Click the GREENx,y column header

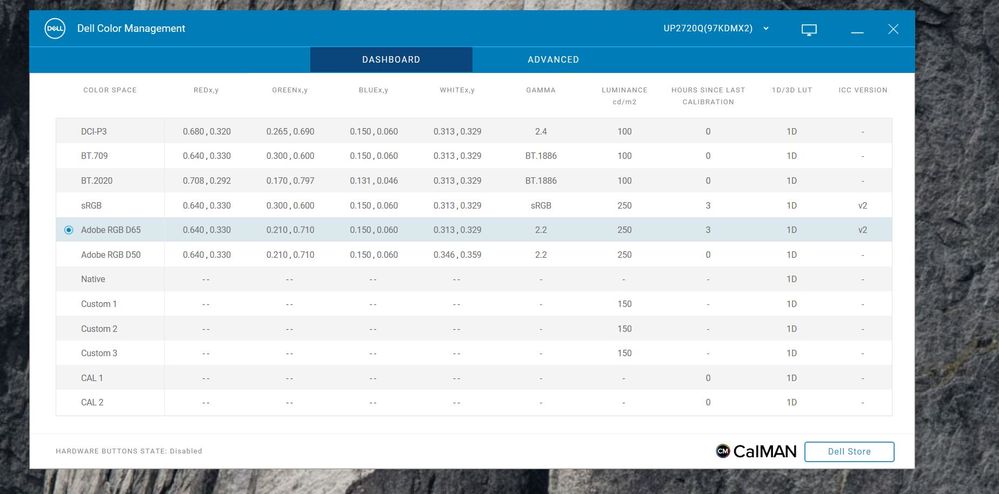point(290,90)
